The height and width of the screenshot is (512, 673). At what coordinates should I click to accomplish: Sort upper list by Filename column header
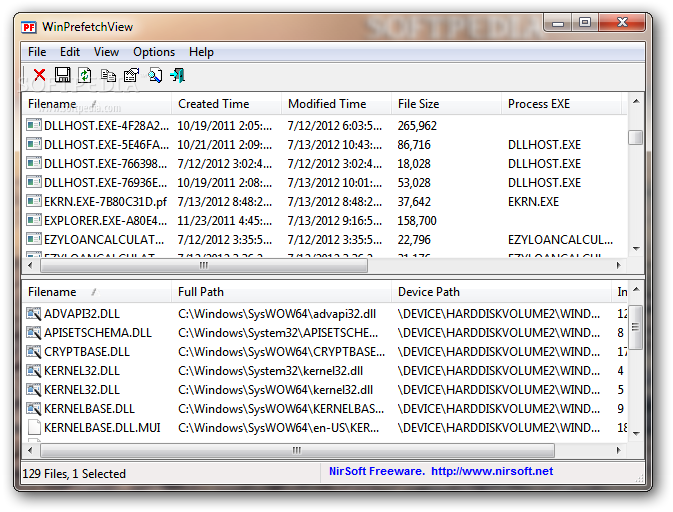97,104
